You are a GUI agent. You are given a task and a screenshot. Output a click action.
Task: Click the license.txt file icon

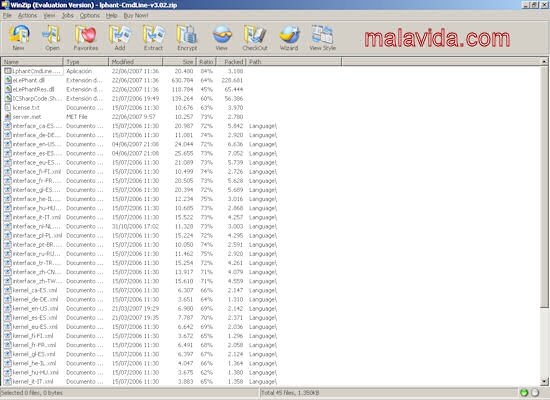tap(8, 107)
